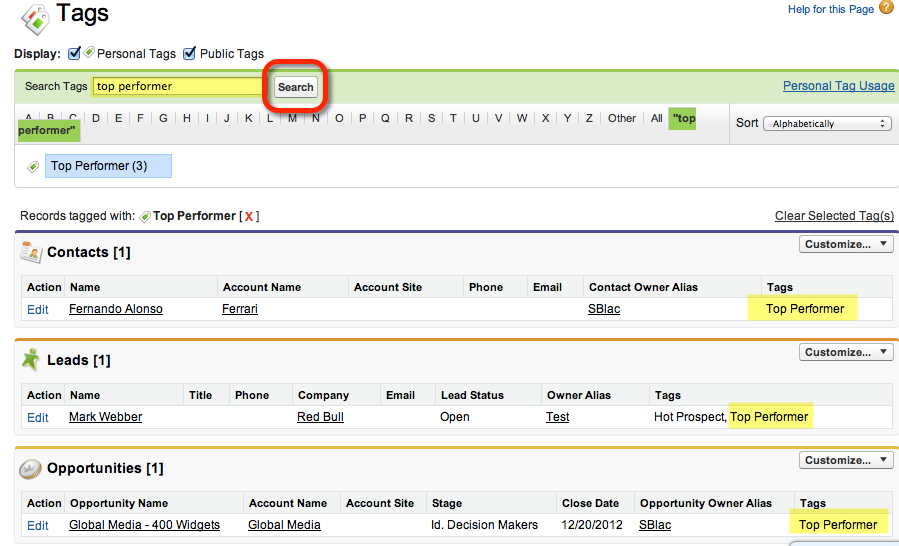This screenshot has height=546, width=899.
Task: Filter tags by letter K
Action: (249, 118)
